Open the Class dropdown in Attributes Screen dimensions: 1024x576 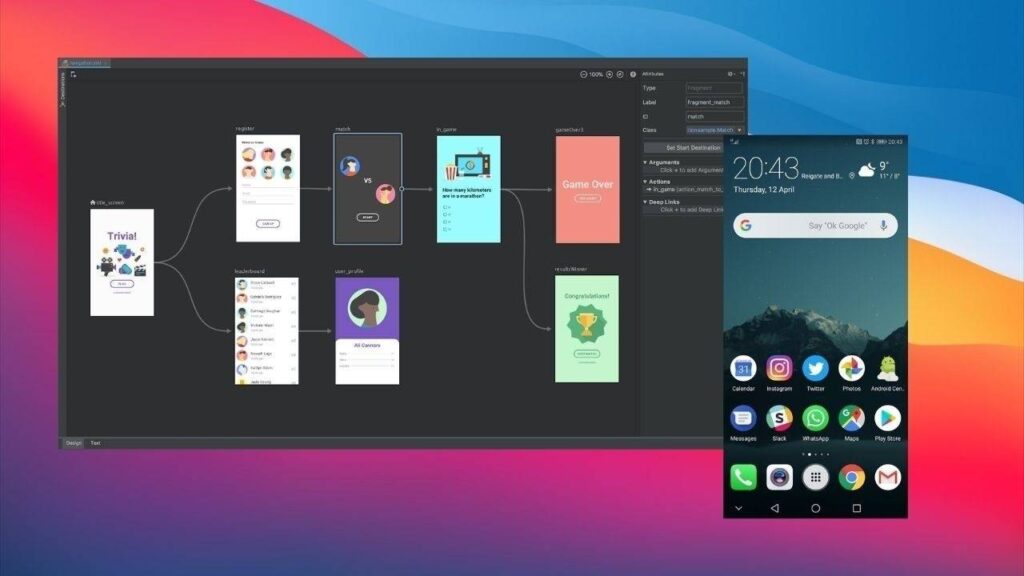[x=714, y=130]
